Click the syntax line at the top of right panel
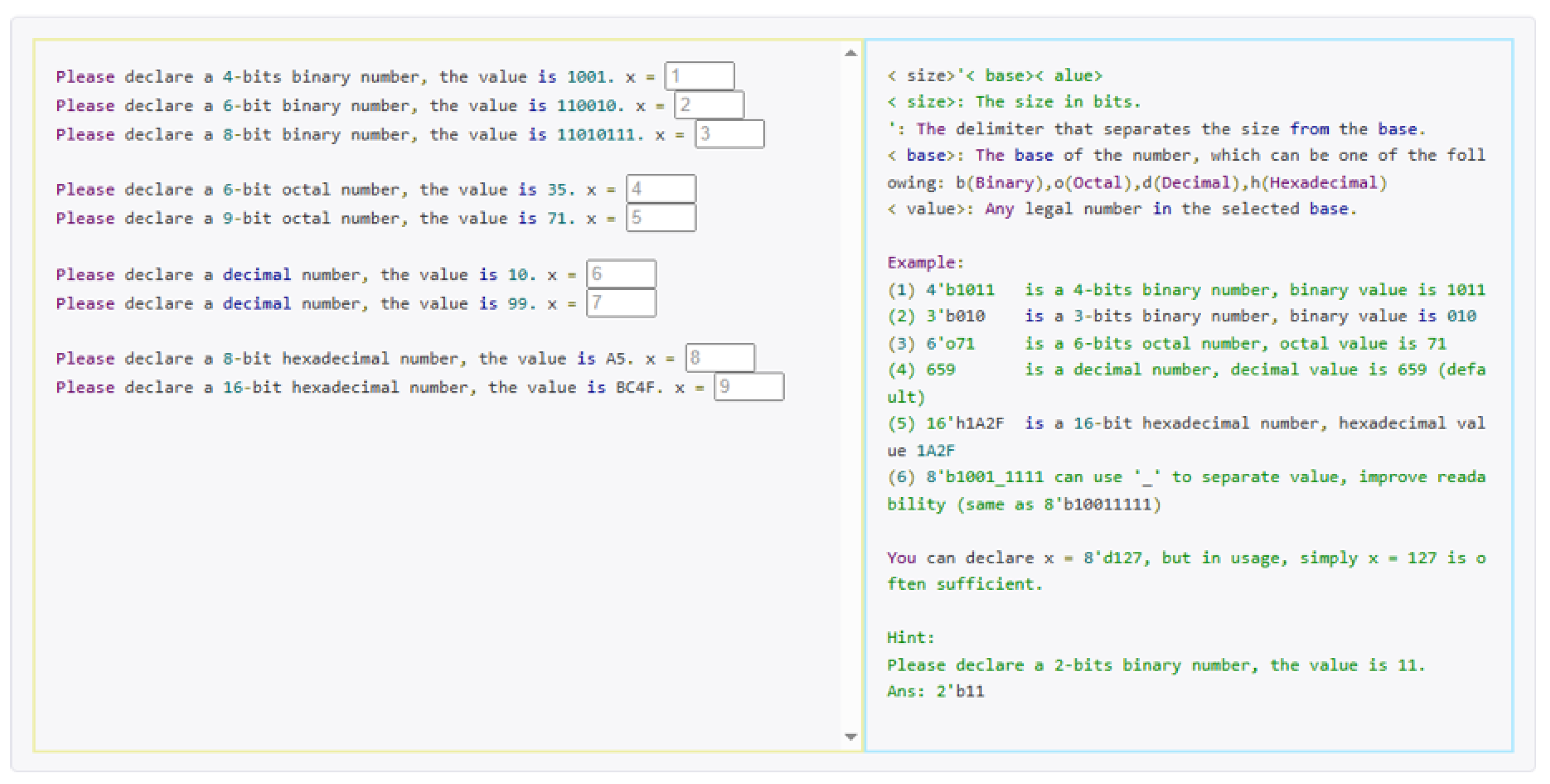This screenshot has height=784, width=1550. pyautogui.click(x=994, y=76)
